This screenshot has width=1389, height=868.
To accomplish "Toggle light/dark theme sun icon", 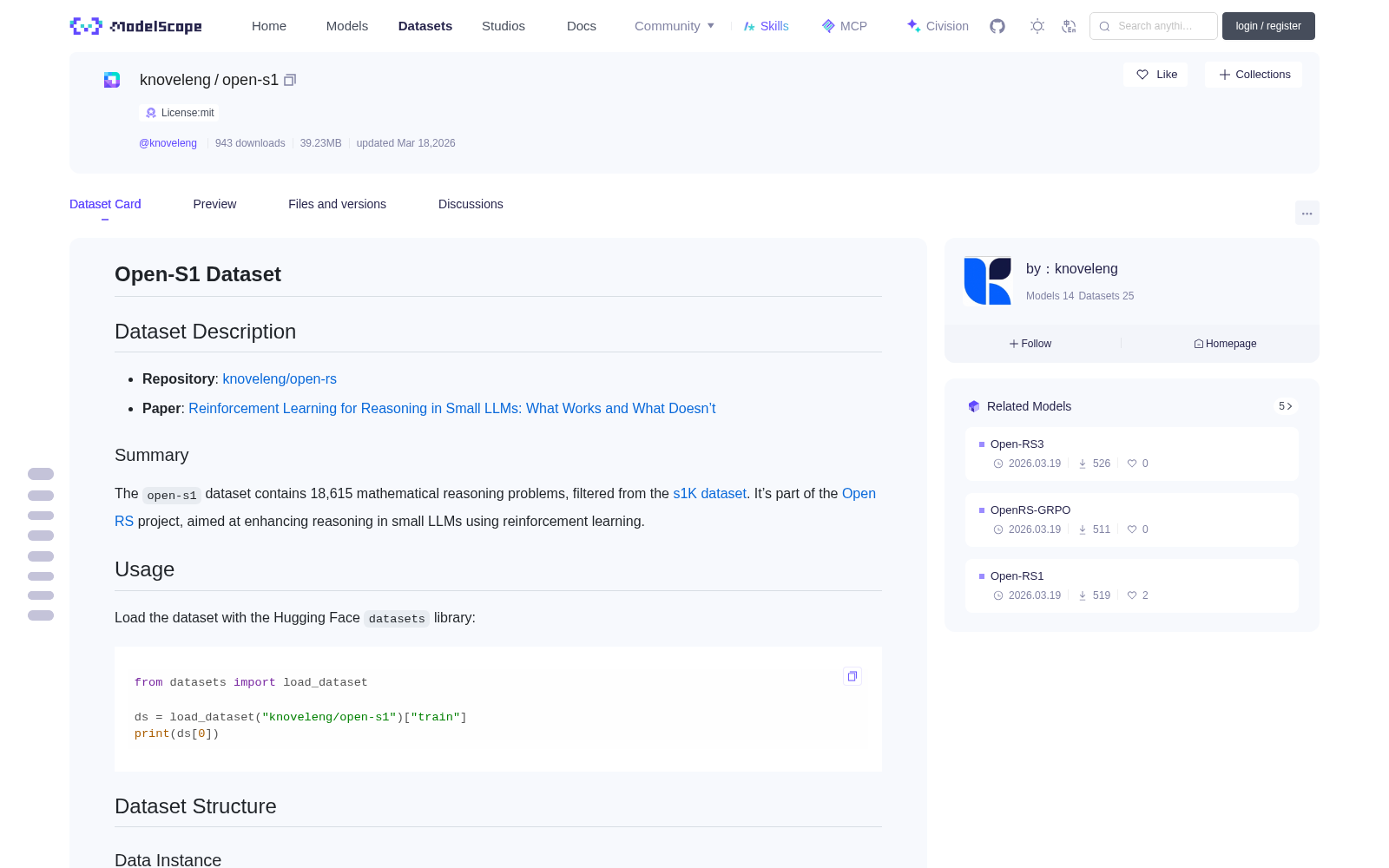I will click(x=1037, y=26).
